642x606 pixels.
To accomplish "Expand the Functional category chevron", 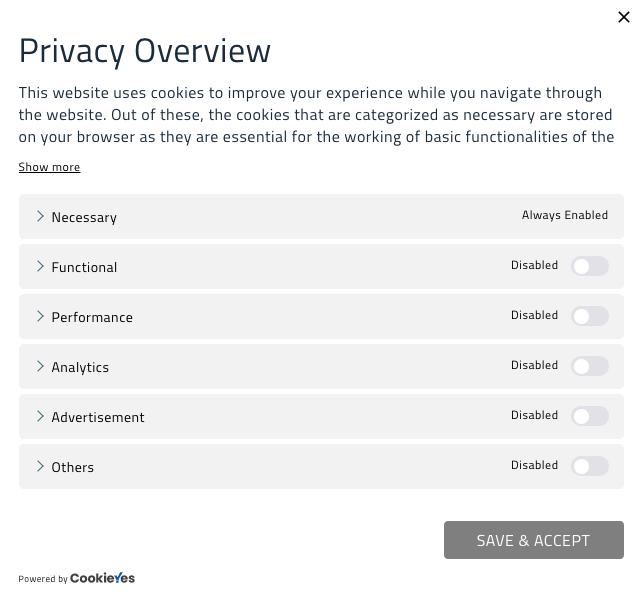I will point(40,266).
